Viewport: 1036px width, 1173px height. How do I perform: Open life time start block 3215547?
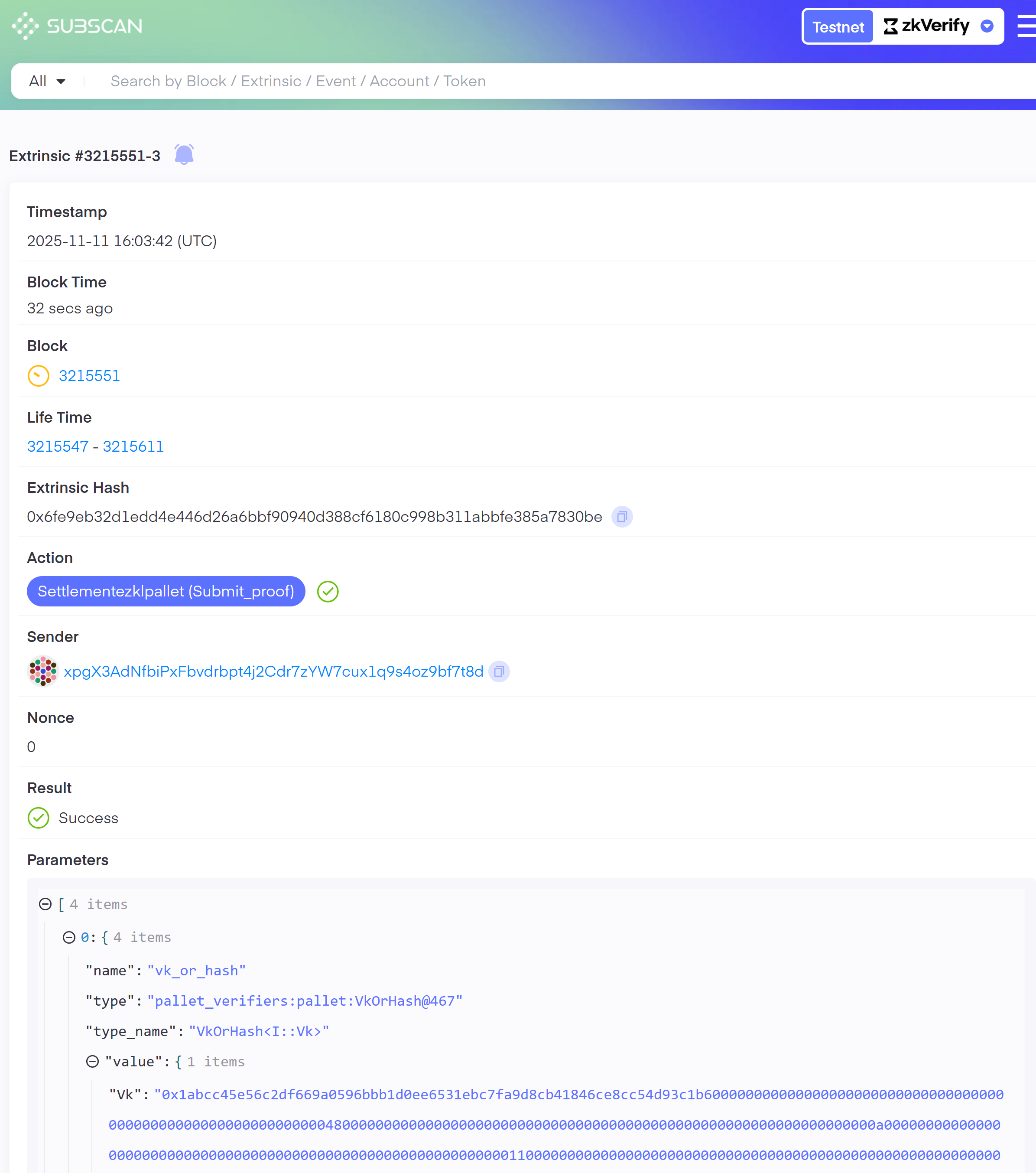58,446
